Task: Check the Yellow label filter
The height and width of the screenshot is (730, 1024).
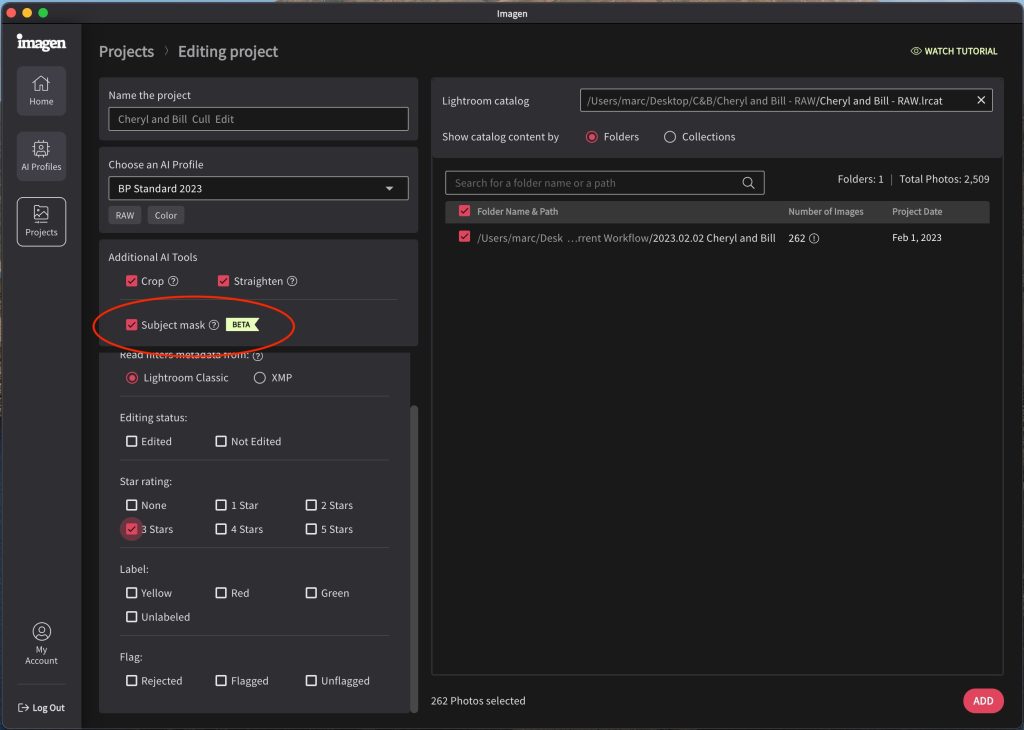Action: [x=131, y=593]
